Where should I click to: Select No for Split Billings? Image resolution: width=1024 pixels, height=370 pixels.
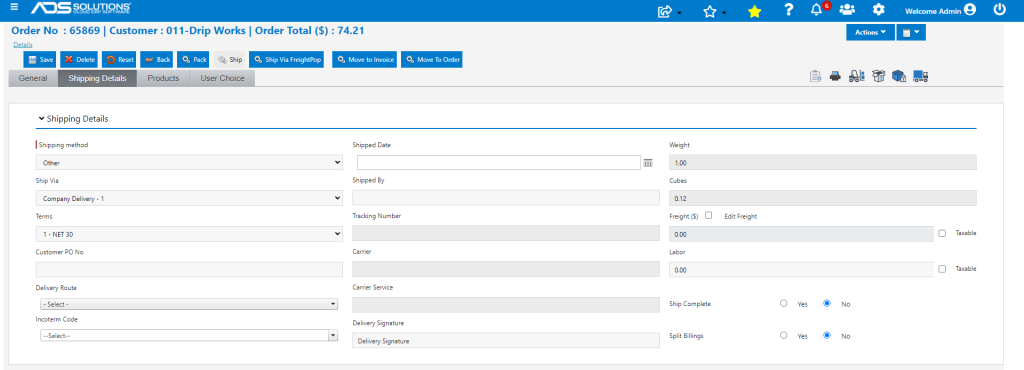coord(827,335)
